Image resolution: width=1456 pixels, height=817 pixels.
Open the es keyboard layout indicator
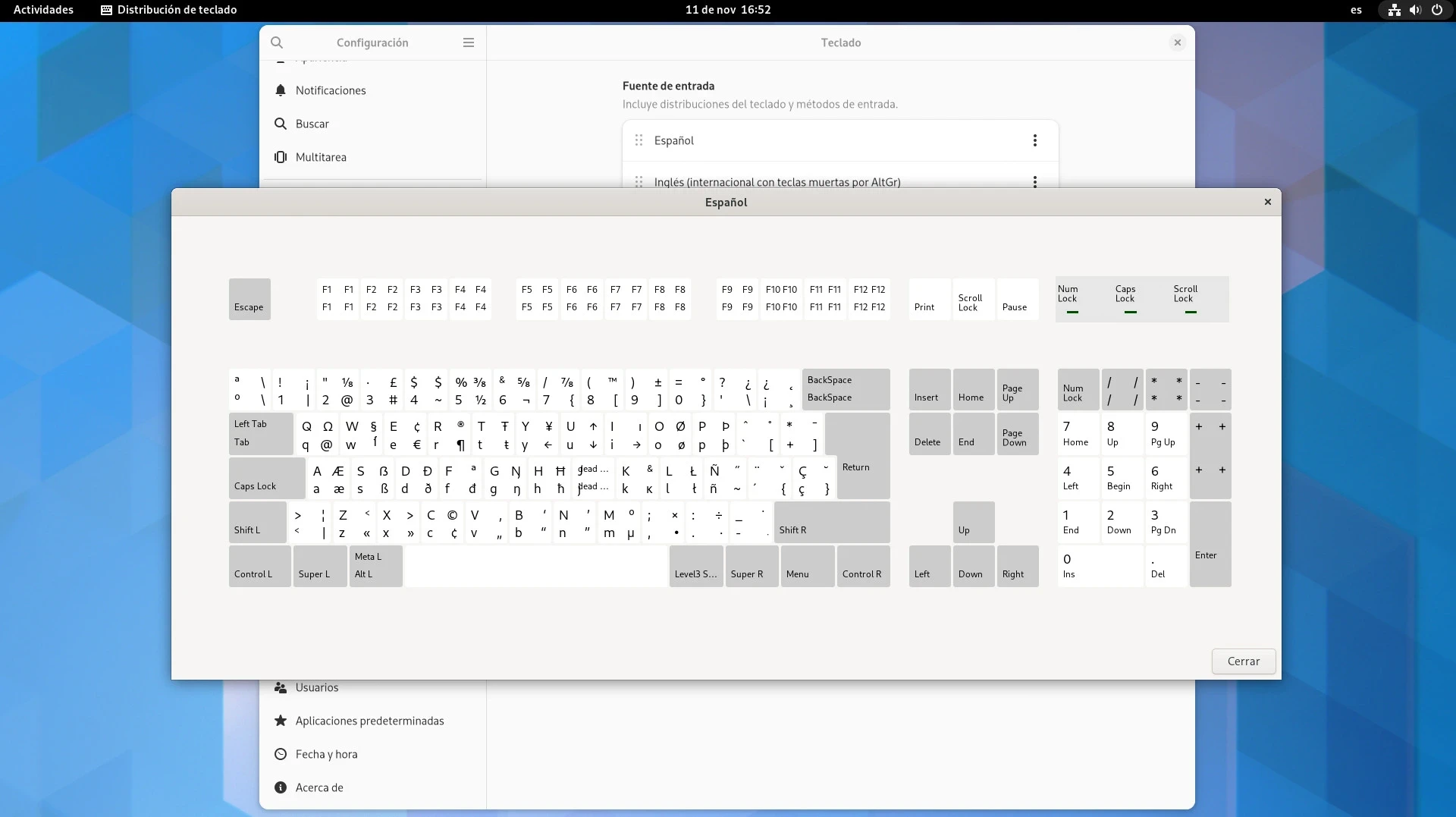point(1356,10)
